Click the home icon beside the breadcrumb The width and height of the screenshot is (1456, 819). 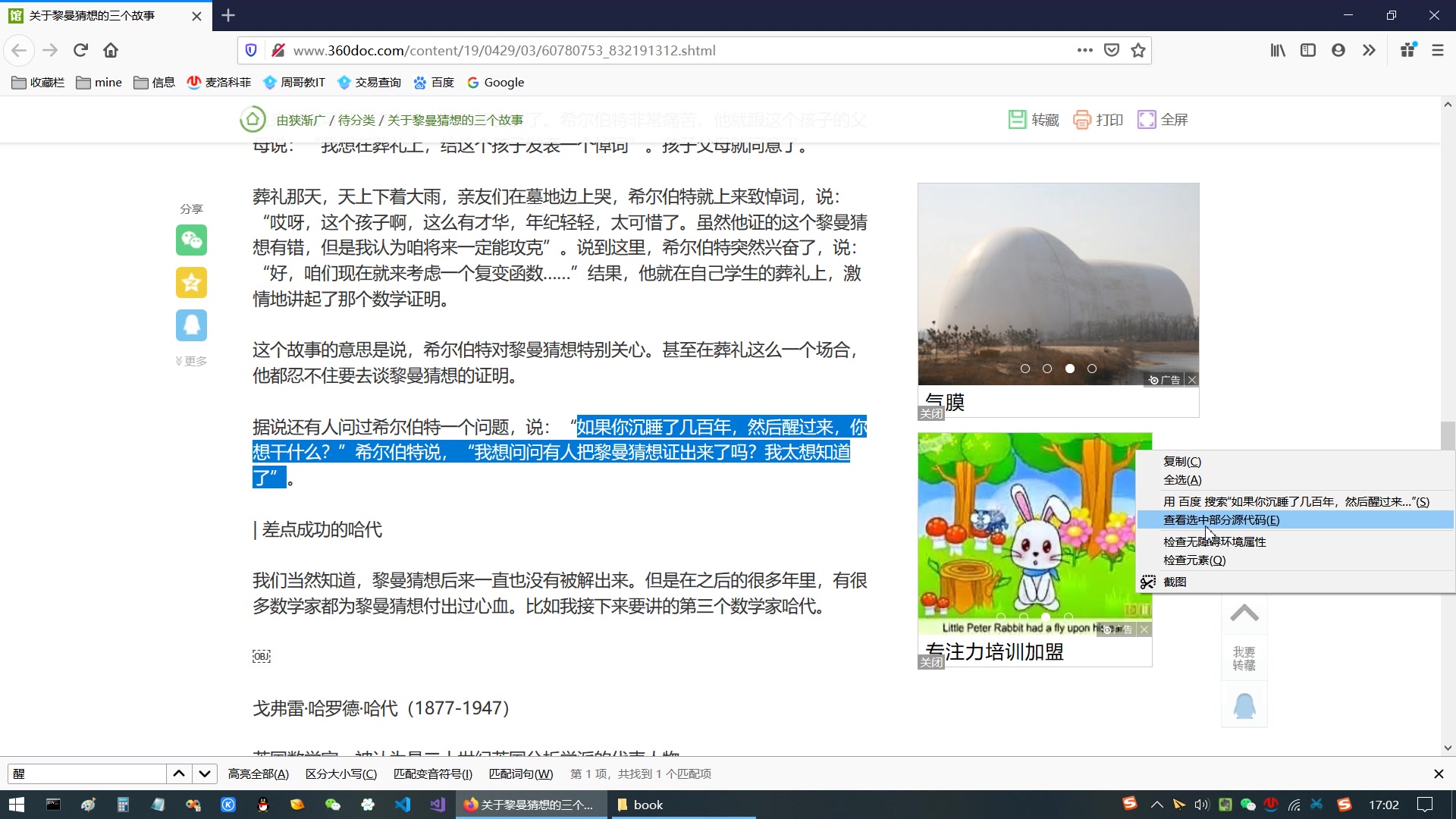(253, 119)
